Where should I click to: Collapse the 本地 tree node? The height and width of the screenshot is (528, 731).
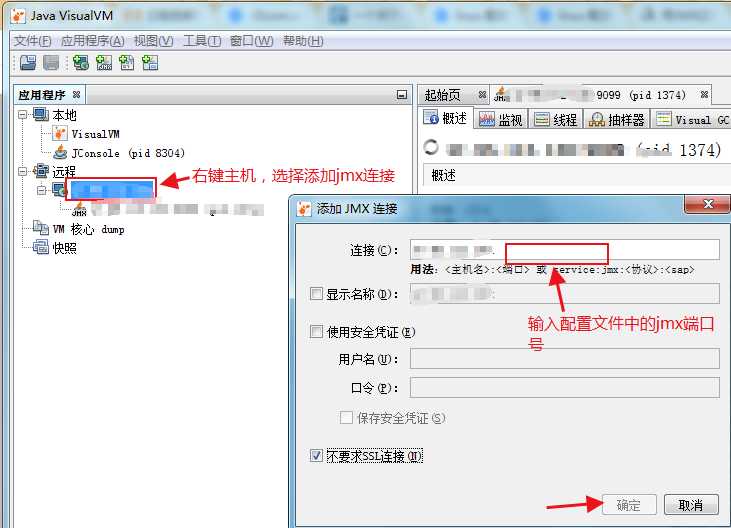point(22,114)
